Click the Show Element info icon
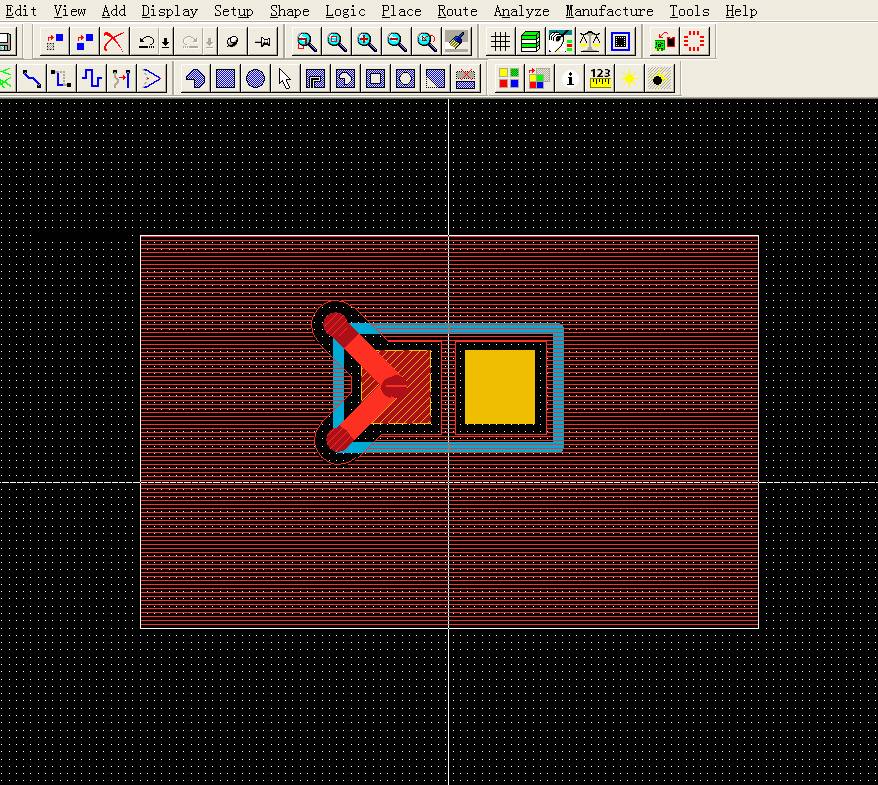 pyautogui.click(x=570, y=78)
